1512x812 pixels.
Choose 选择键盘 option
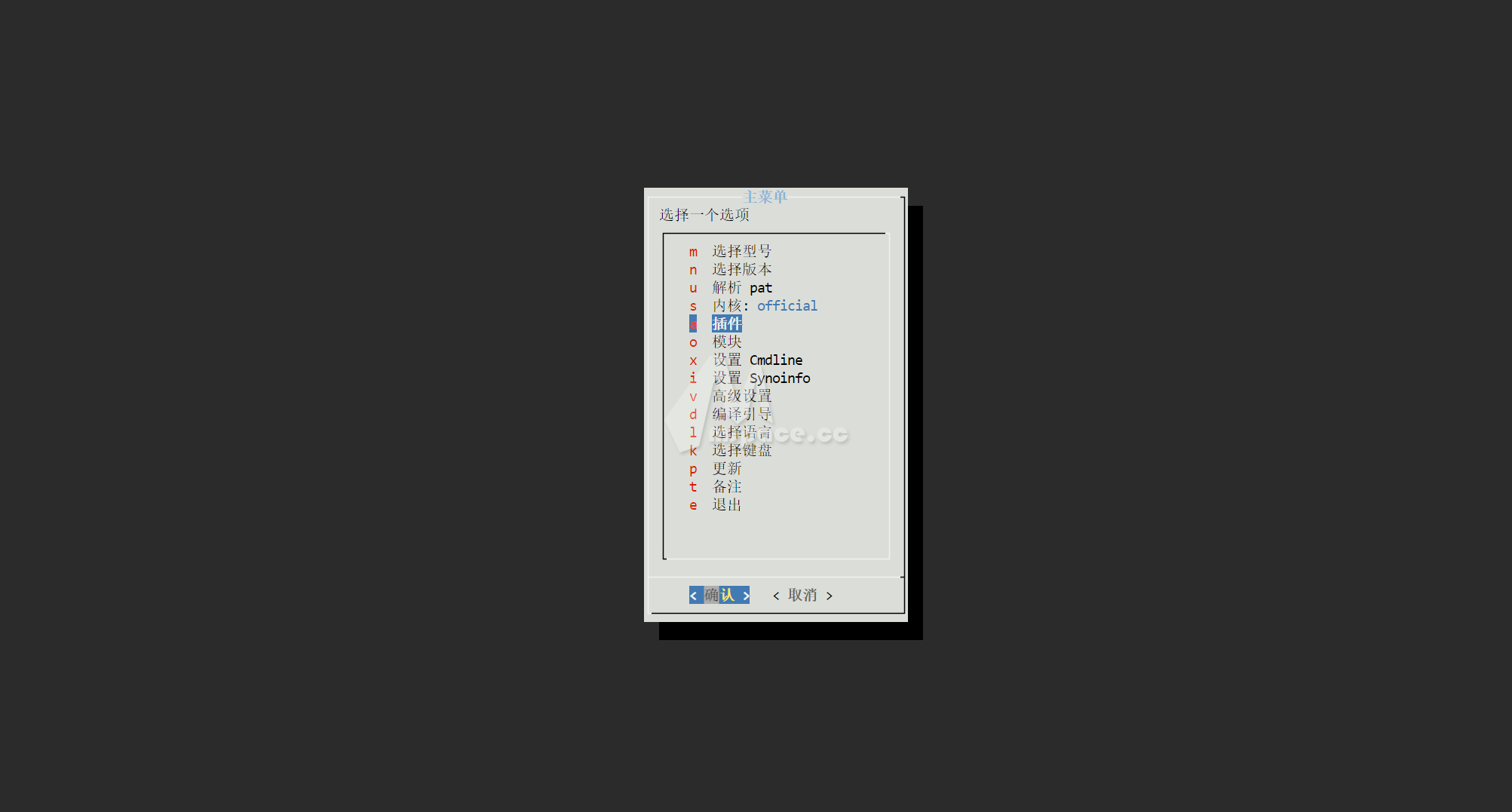742,450
